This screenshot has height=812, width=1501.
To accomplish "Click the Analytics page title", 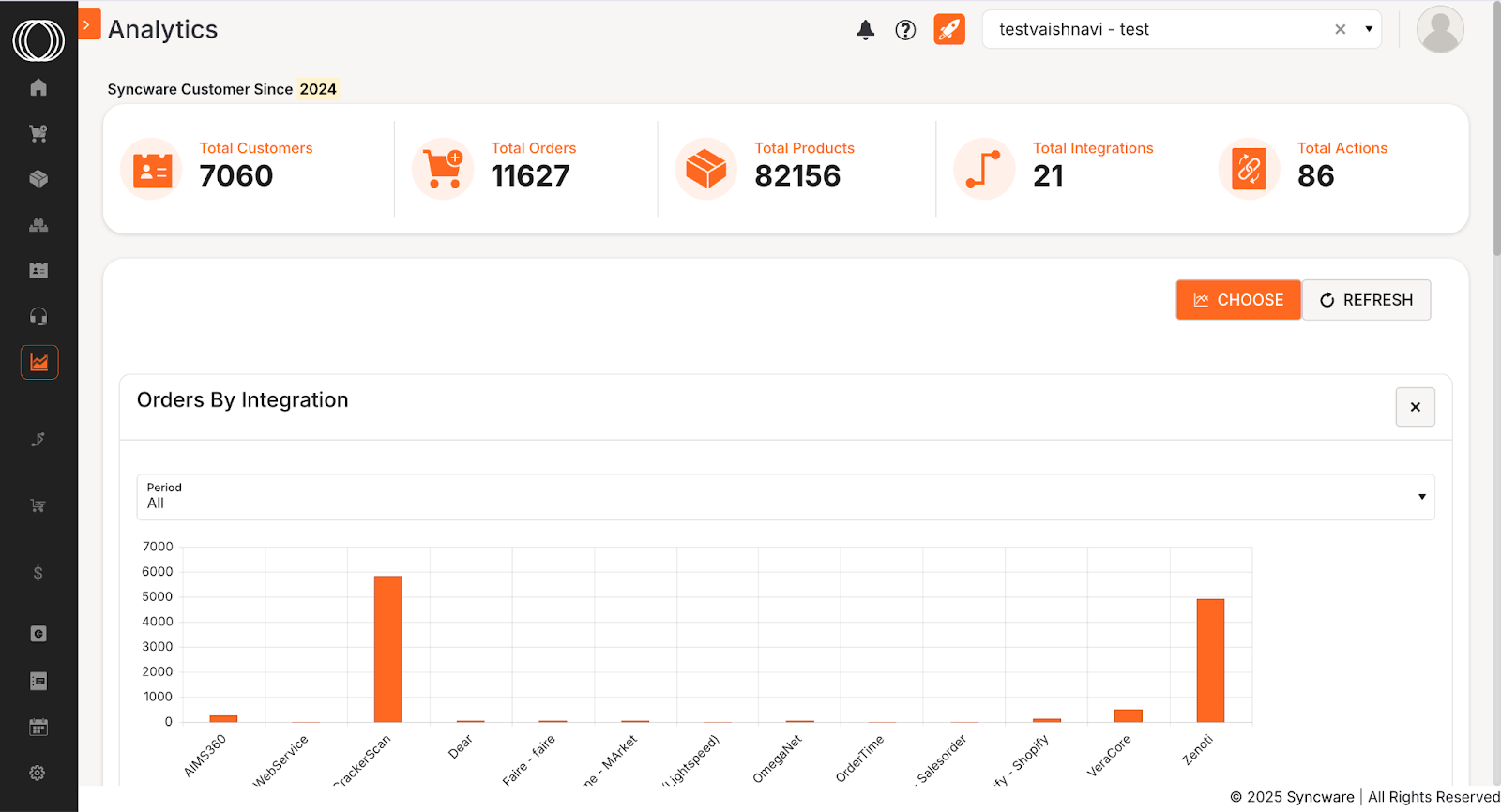I will [x=163, y=30].
